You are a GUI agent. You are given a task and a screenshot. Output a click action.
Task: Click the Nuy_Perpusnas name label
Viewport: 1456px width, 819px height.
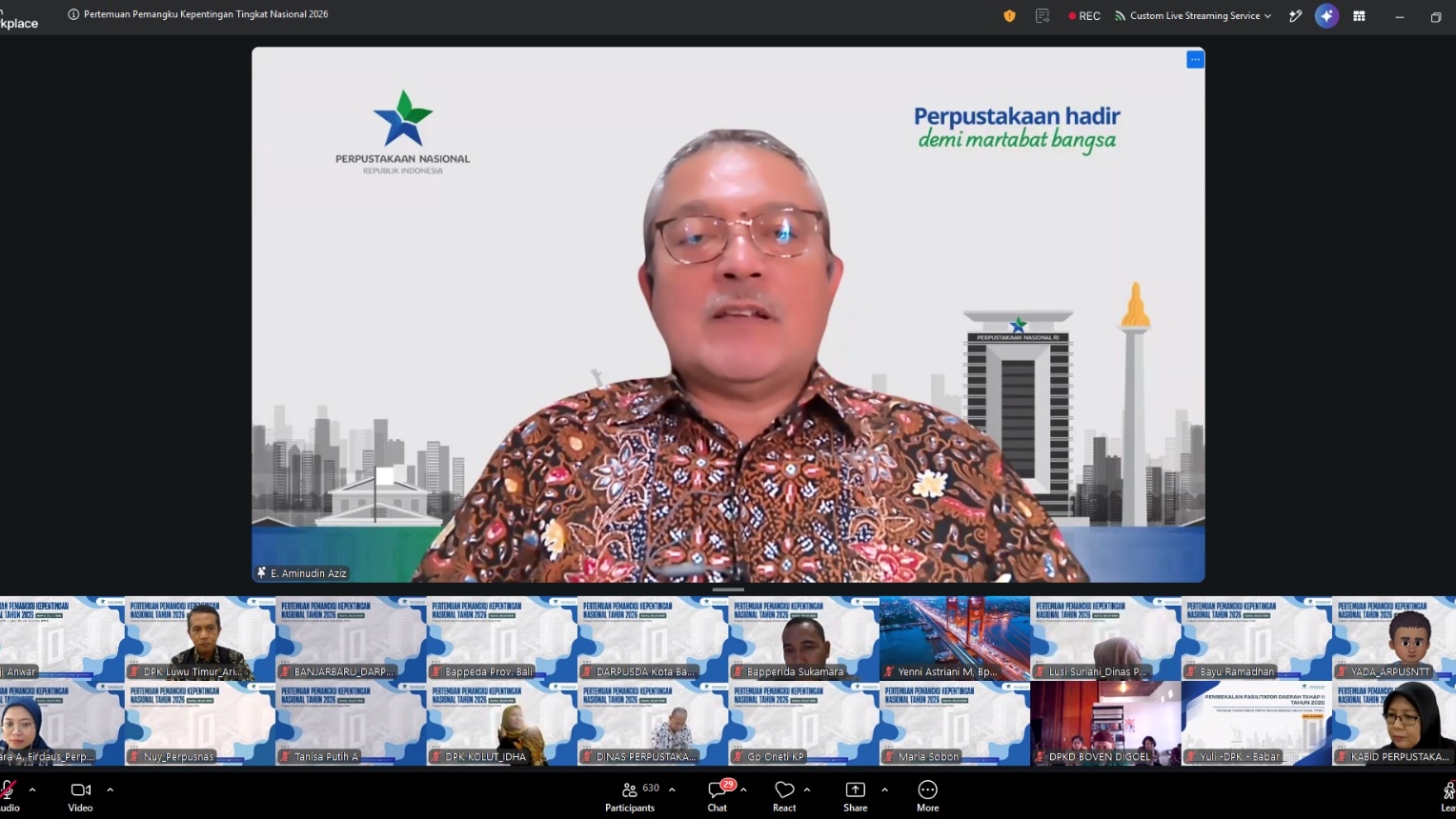coord(179,757)
